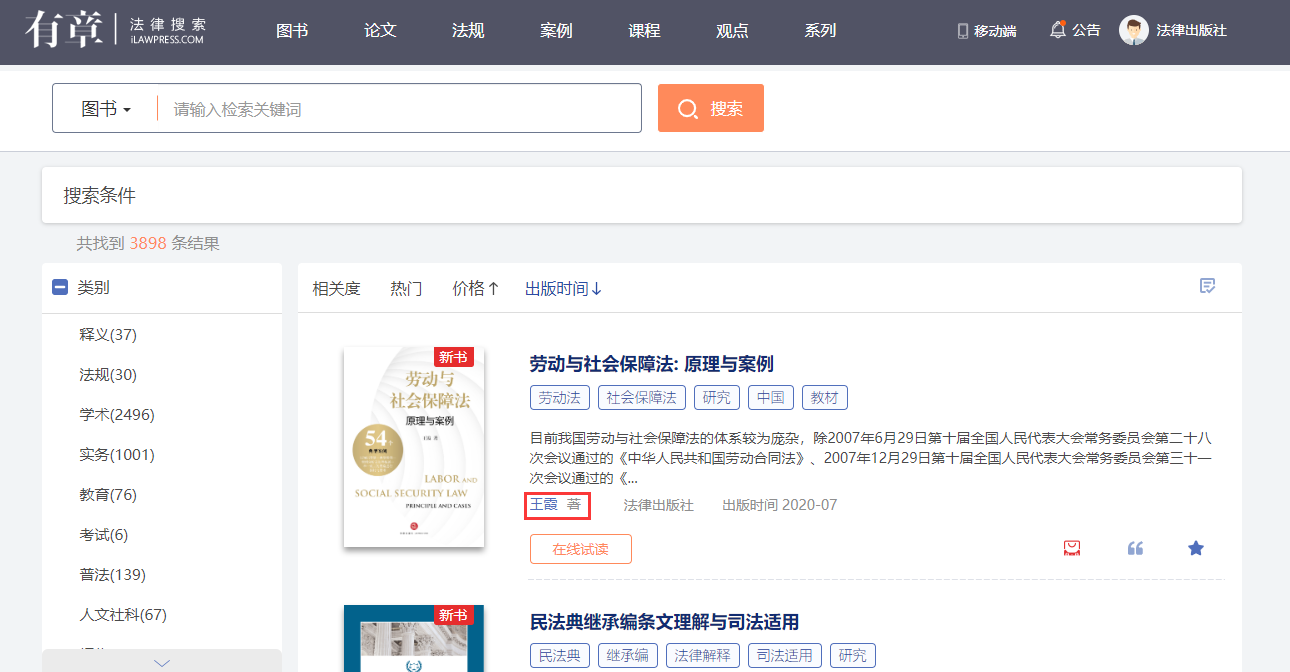Open the 案例 navigation tab
This screenshot has height=672, width=1290.
click(556, 31)
